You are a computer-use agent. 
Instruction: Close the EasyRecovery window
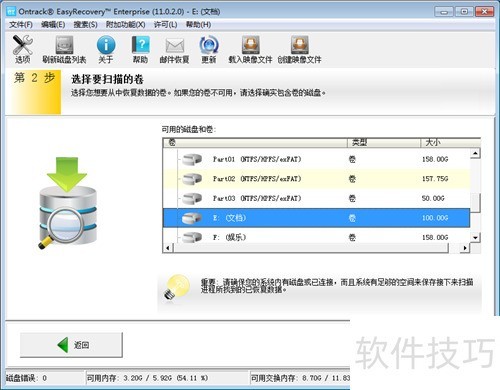point(484,12)
